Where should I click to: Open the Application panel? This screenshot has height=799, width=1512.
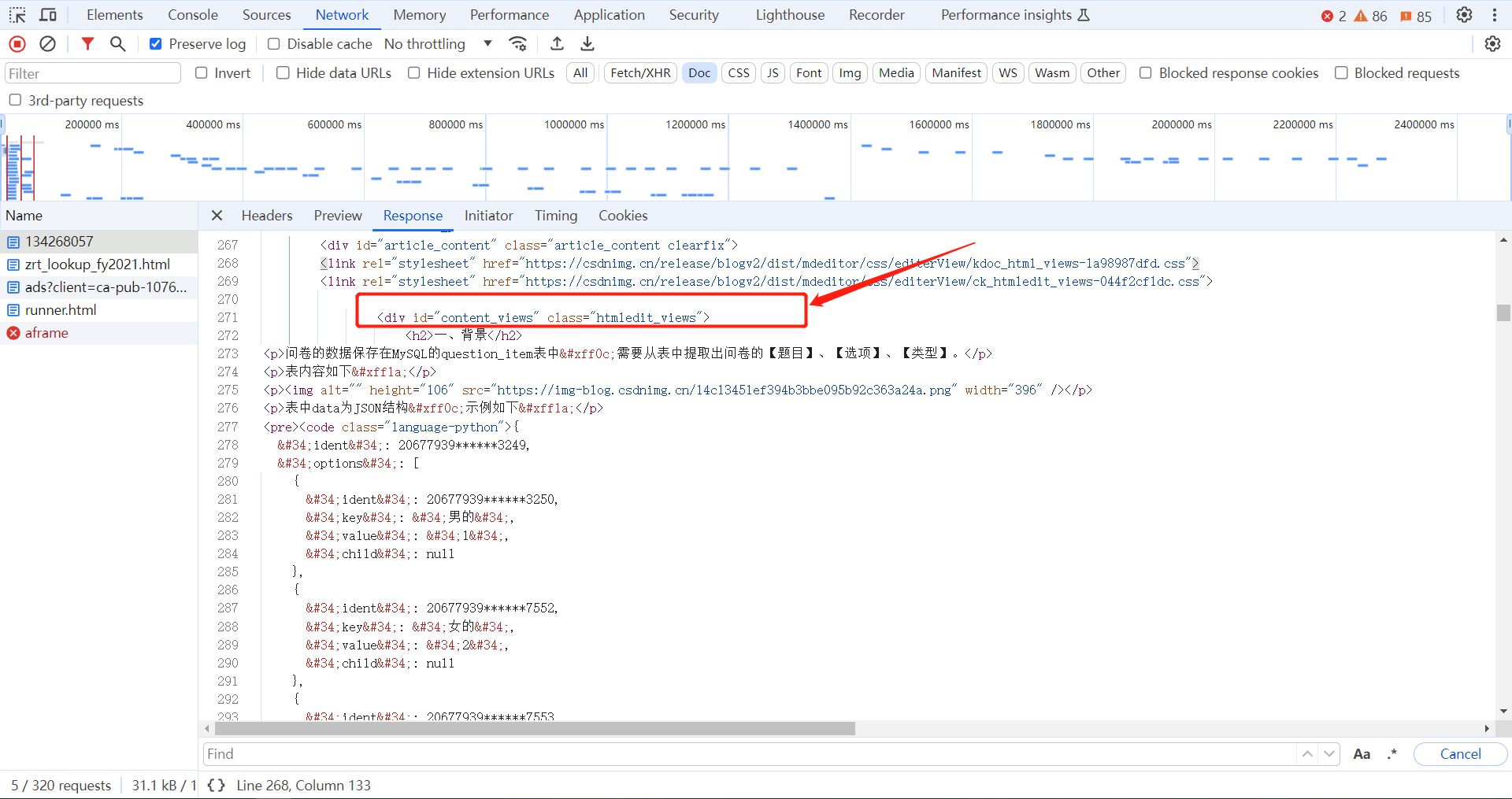[609, 15]
